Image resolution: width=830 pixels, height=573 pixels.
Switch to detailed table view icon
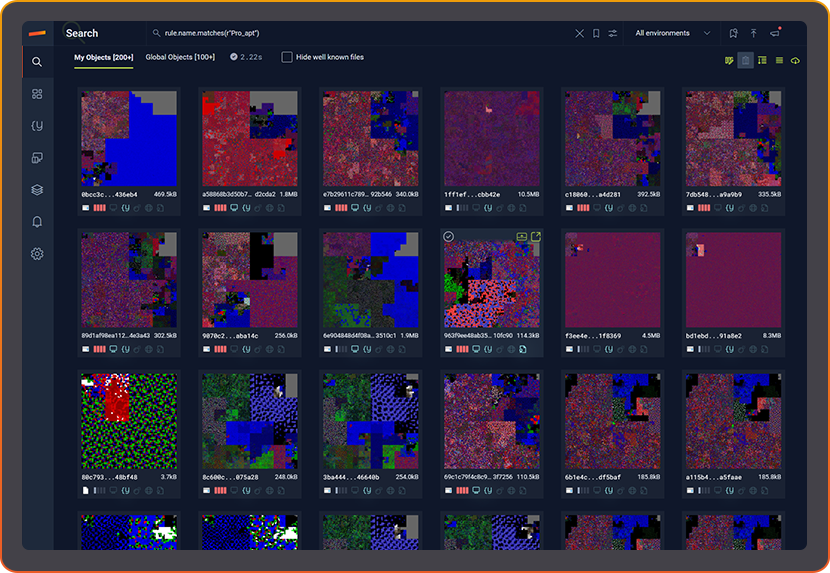pos(762,60)
